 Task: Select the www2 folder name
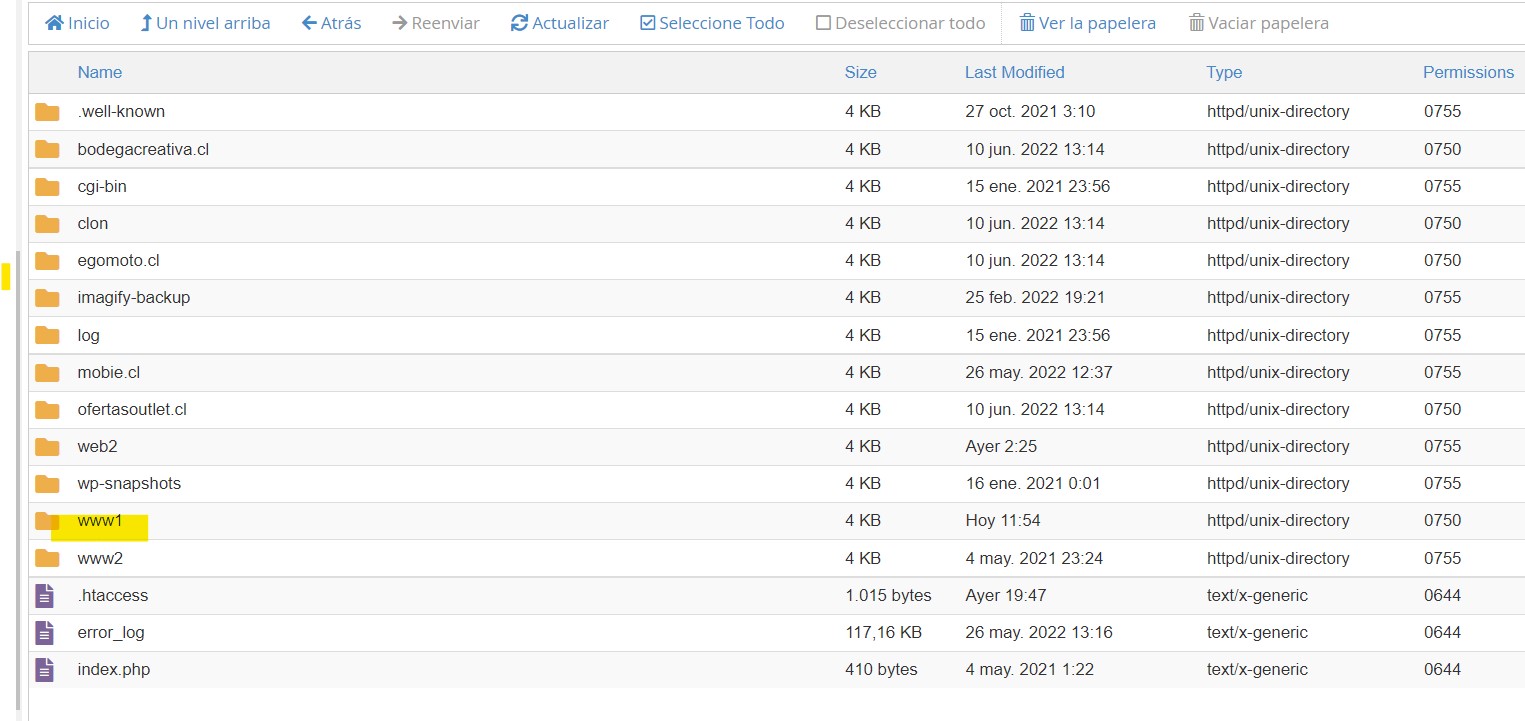point(100,558)
